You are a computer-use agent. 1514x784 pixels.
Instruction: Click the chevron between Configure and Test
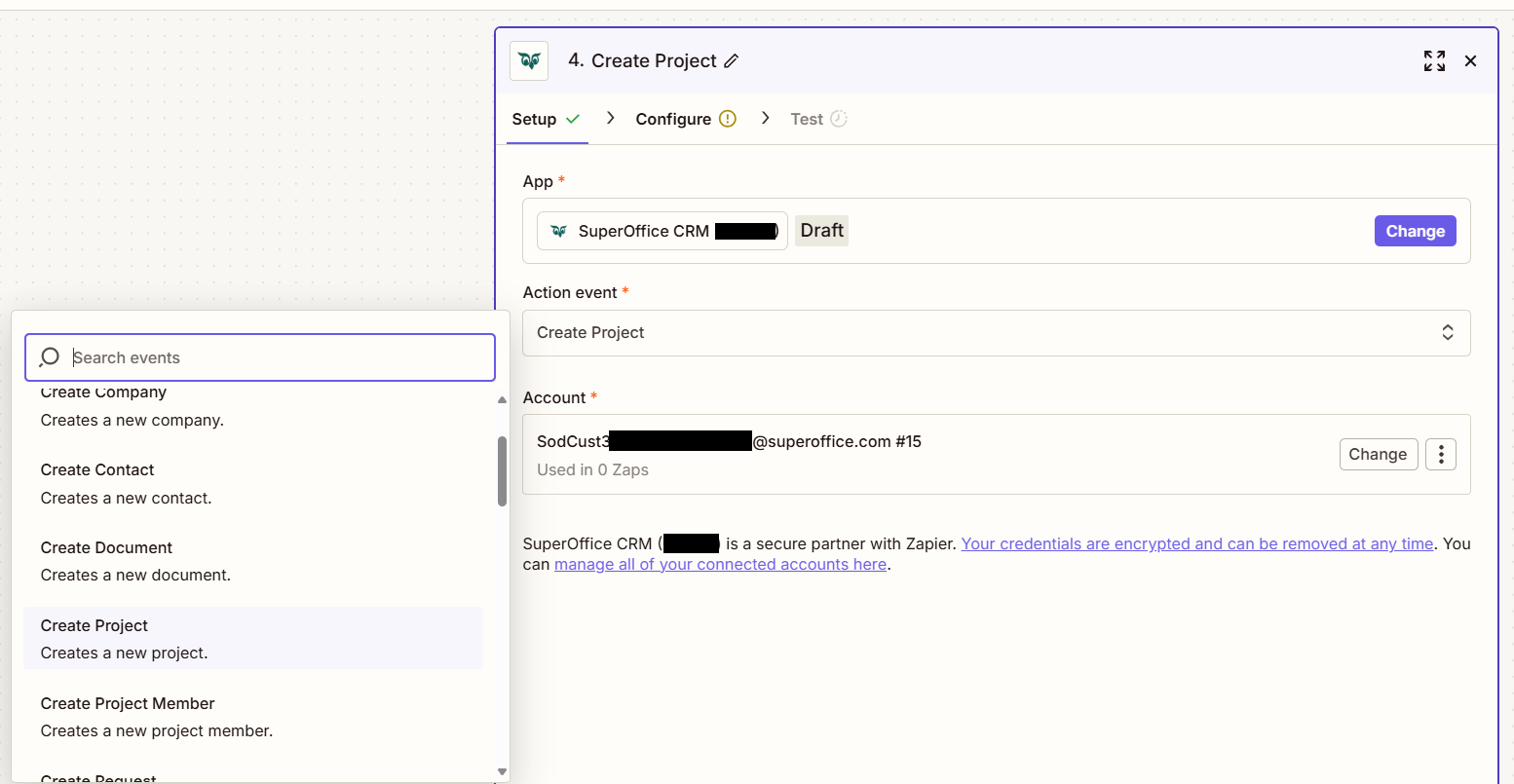point(766,117)
